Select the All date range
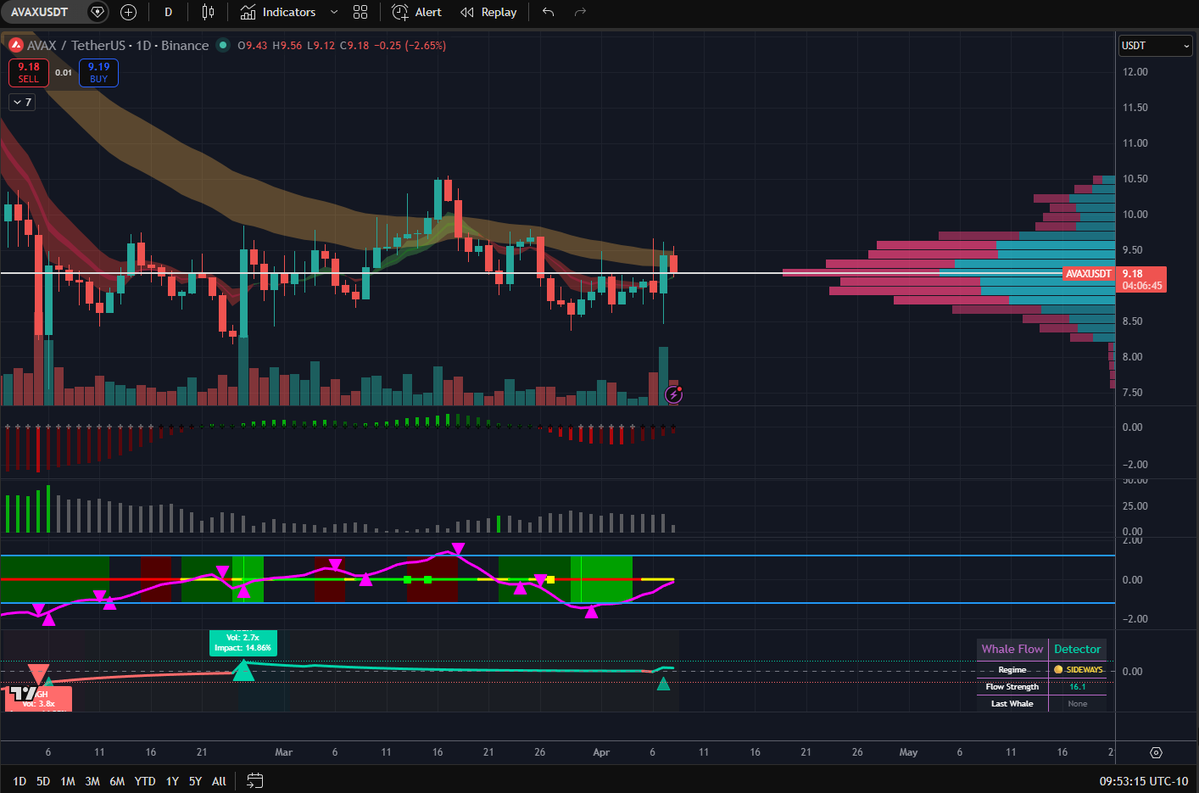 tap(219, 781)
